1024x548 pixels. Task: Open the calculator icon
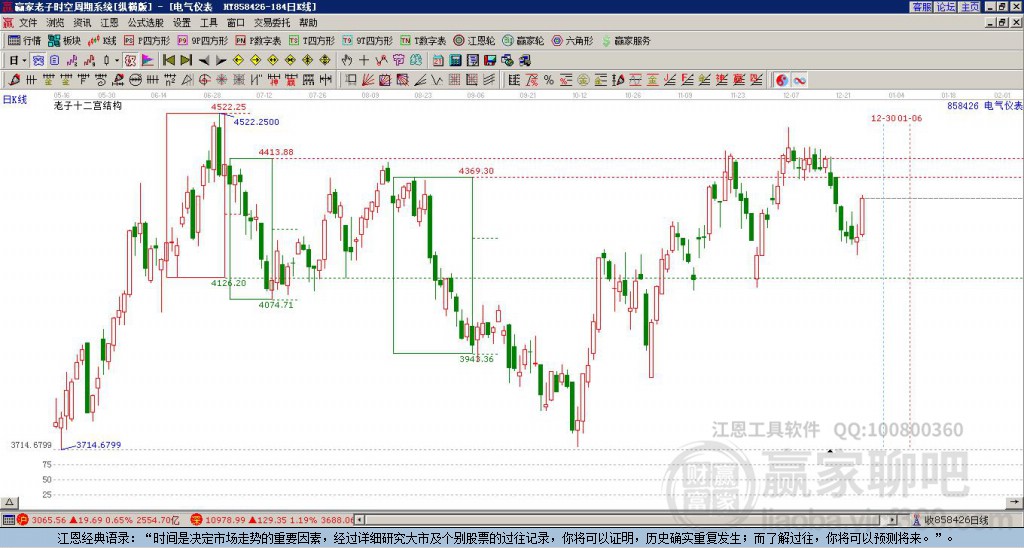tap(455, 61)
